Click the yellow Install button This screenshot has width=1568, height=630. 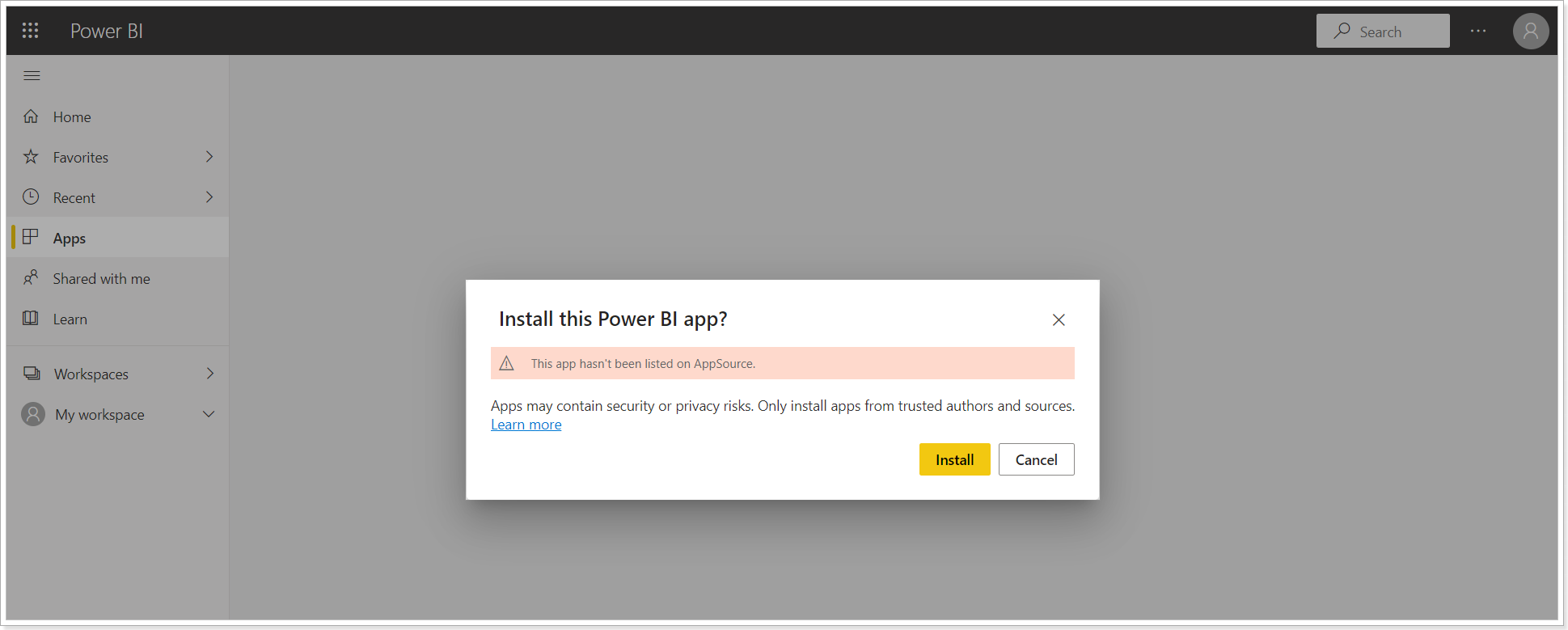pos(954,459)
